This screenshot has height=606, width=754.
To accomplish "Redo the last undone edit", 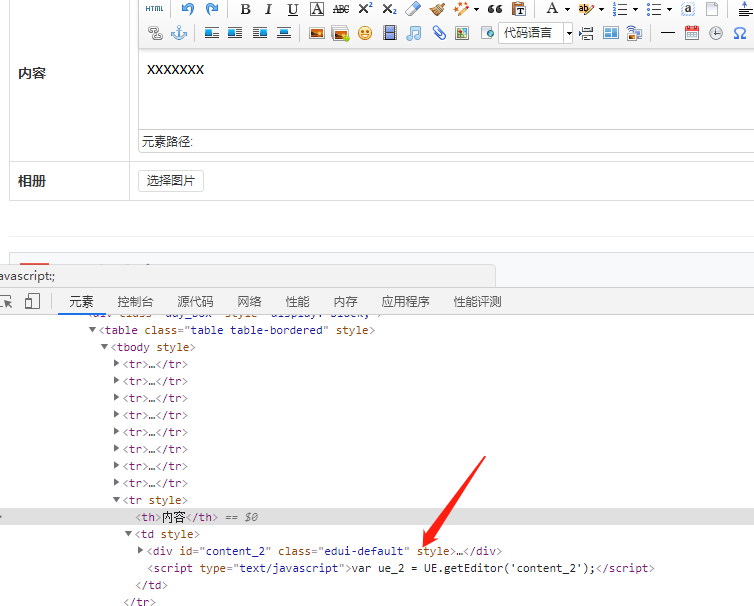I will tap(212, 9).
